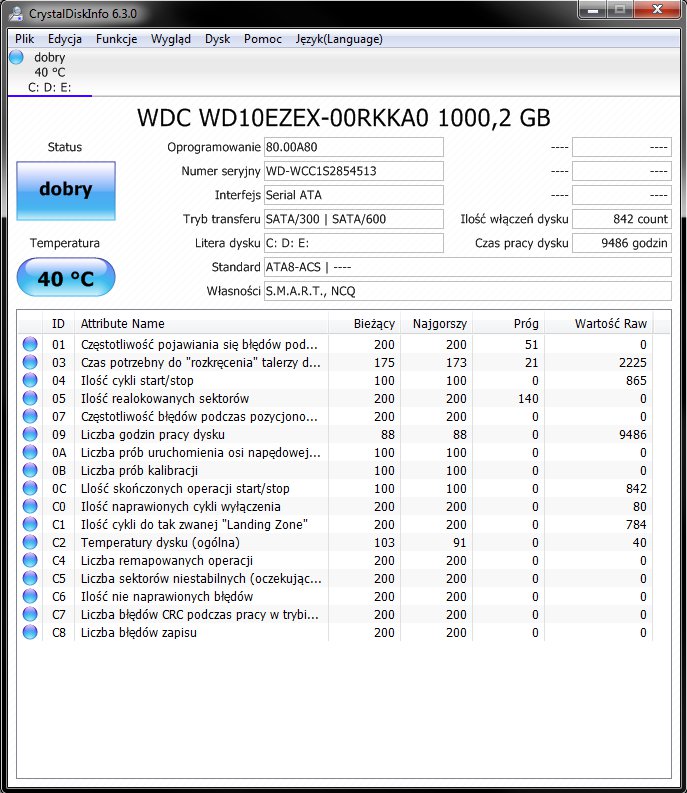This screenshot has width=687, height=793.
Task: Click status orb for attribute 07
Action: click(x=30, y=416)
